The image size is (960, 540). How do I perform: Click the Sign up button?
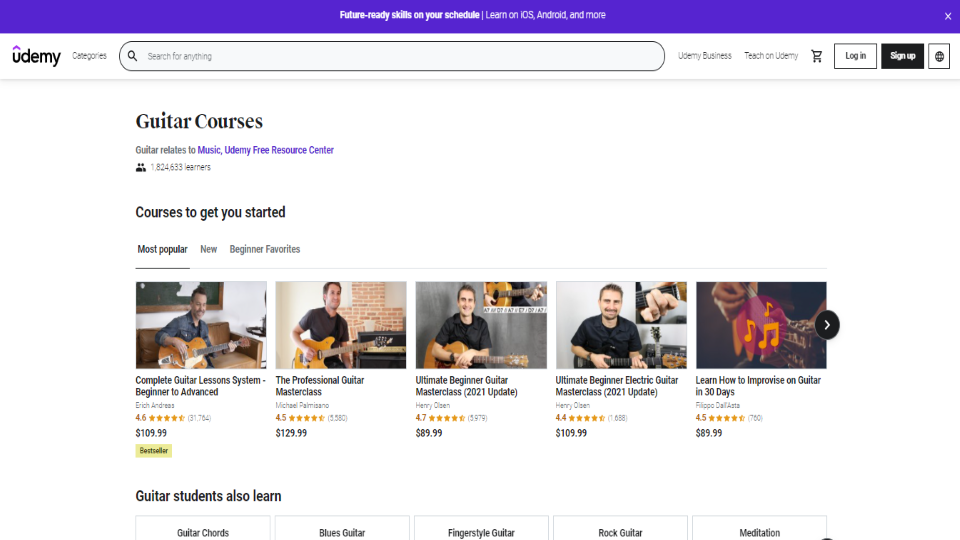click(x=902, y=56)
